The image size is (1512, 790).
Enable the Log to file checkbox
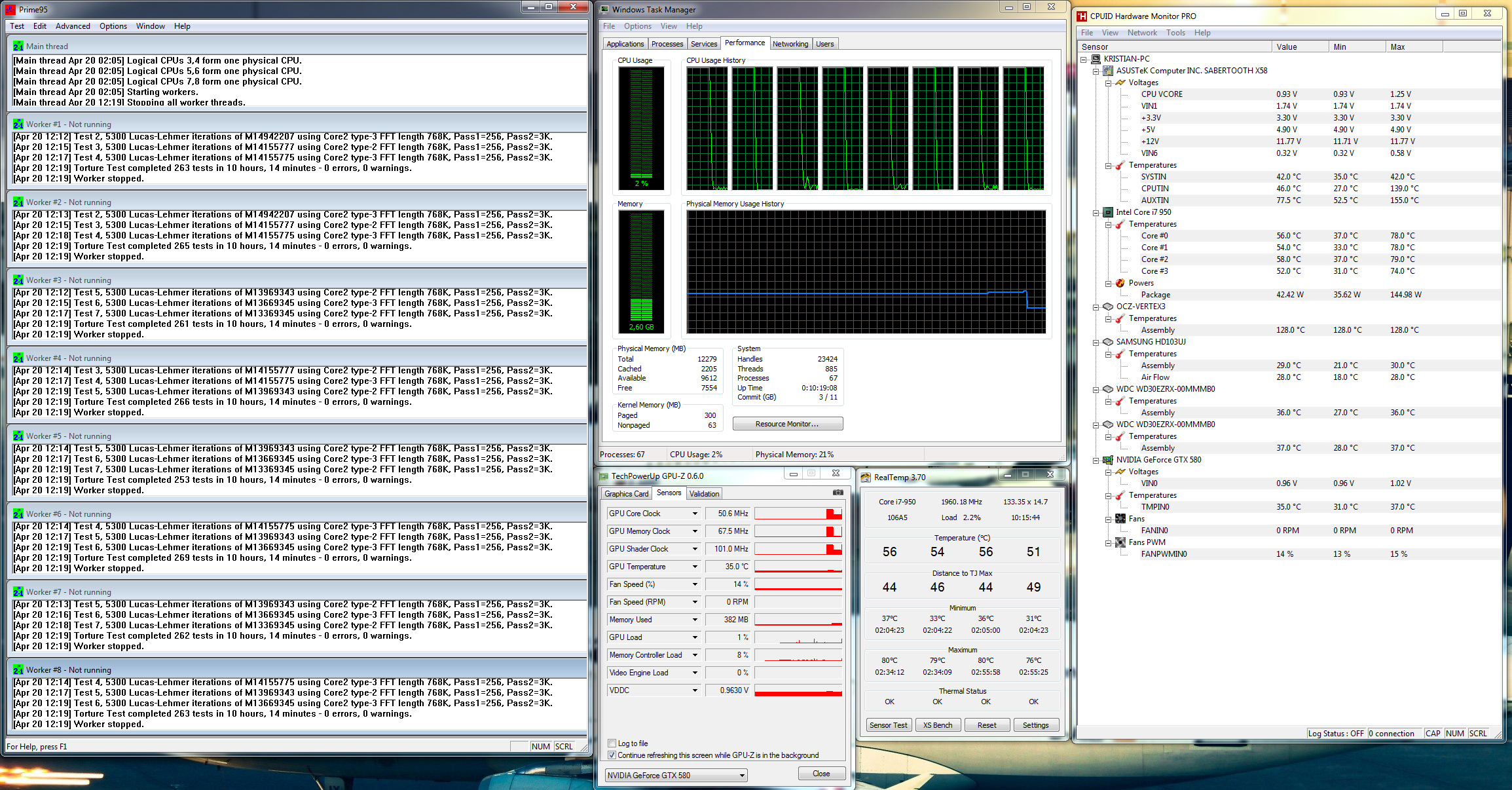[x=612, y=743]
